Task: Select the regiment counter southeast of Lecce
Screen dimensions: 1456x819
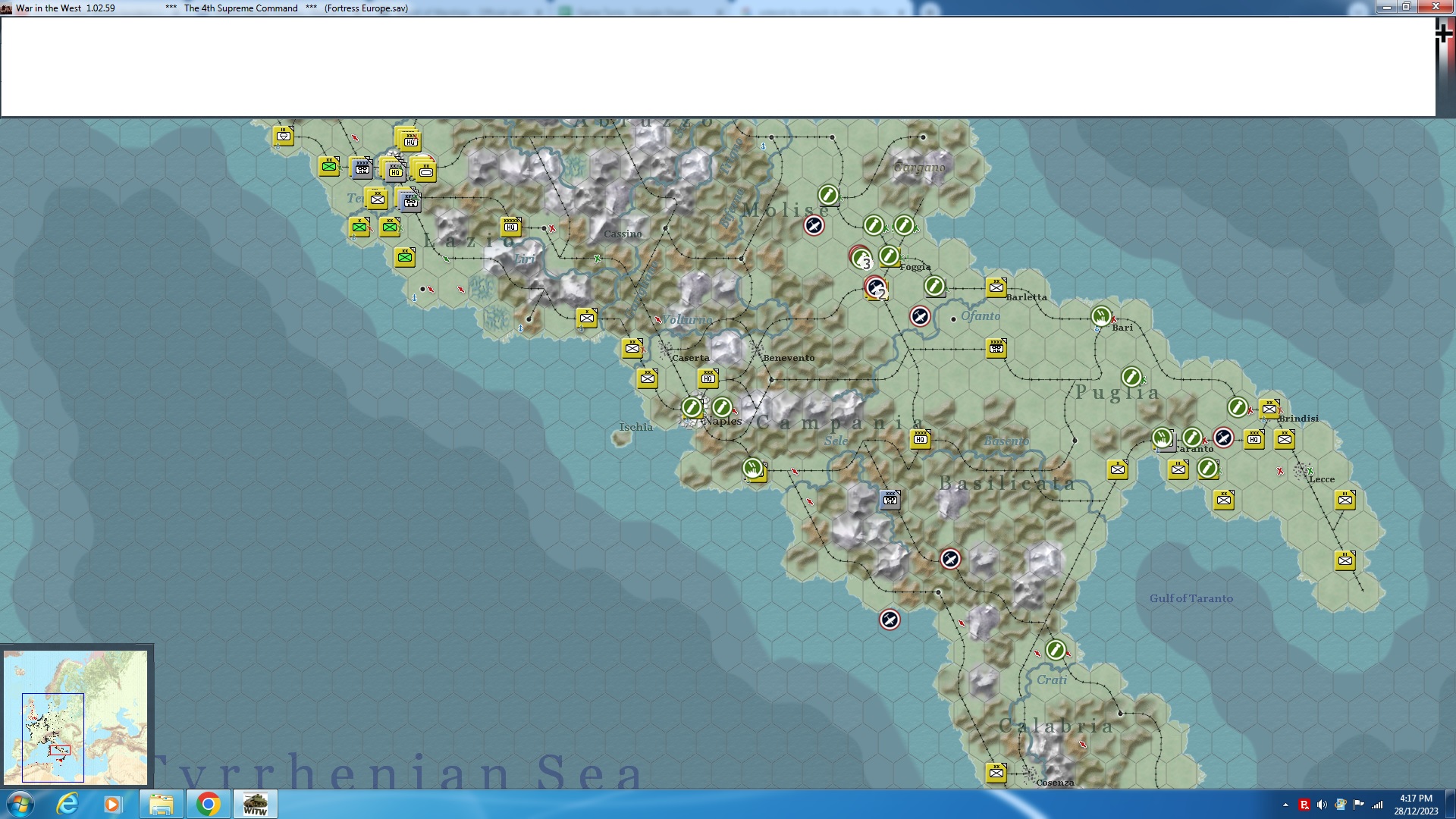Action: click(1345, 499)
